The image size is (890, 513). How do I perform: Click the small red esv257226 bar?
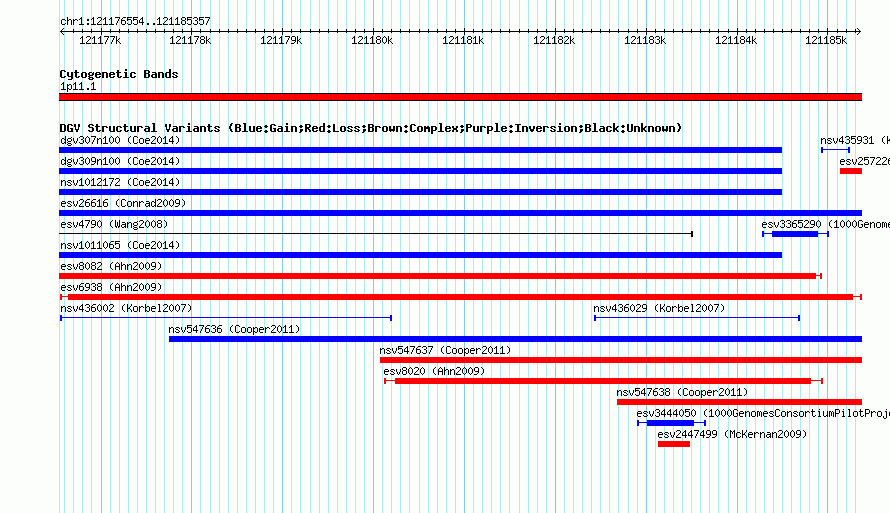coord(851,171)
